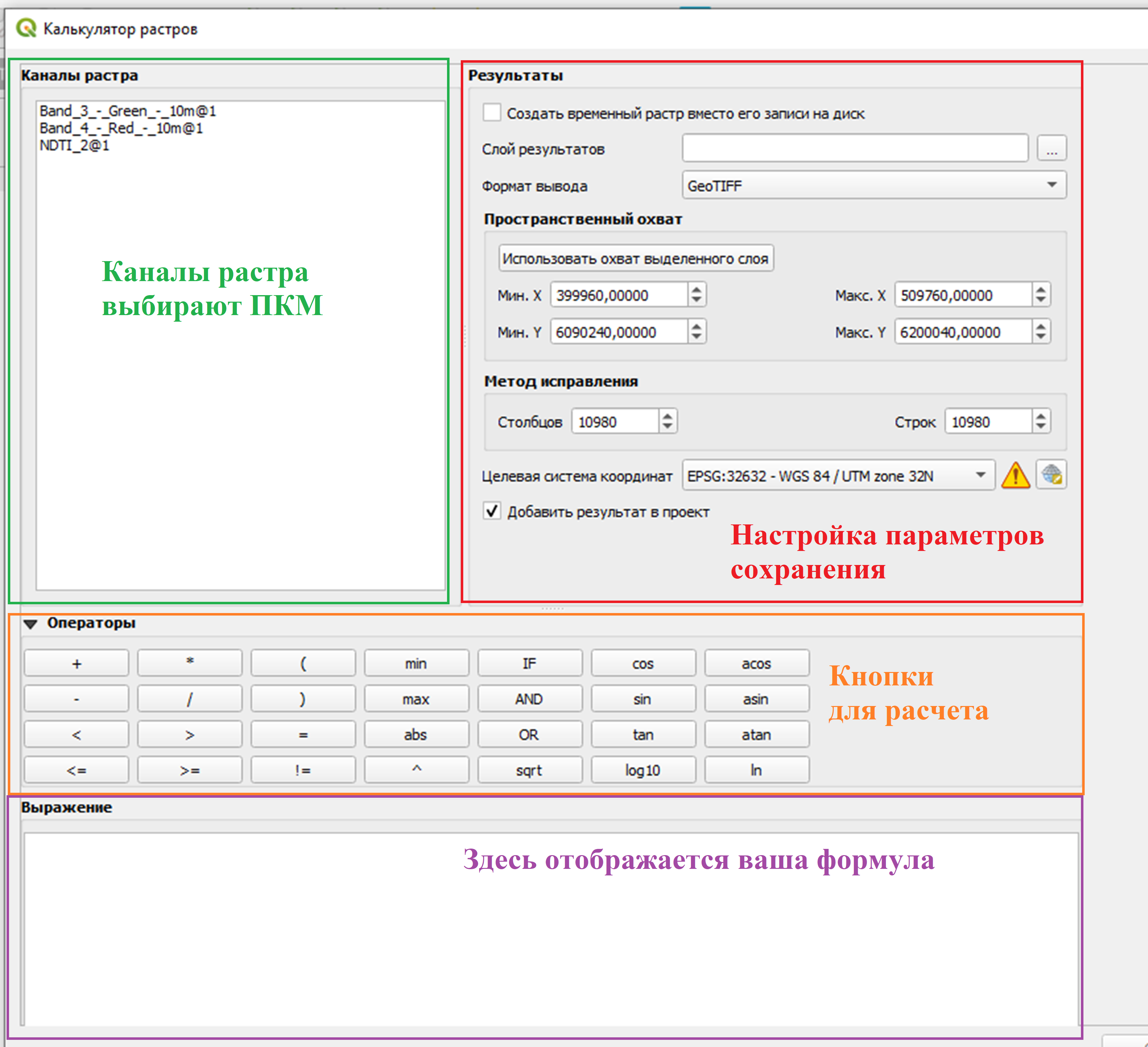The image size is (1148, 1047).
Task: Click the not equal operator button
Action: click(x=303, y=770)
